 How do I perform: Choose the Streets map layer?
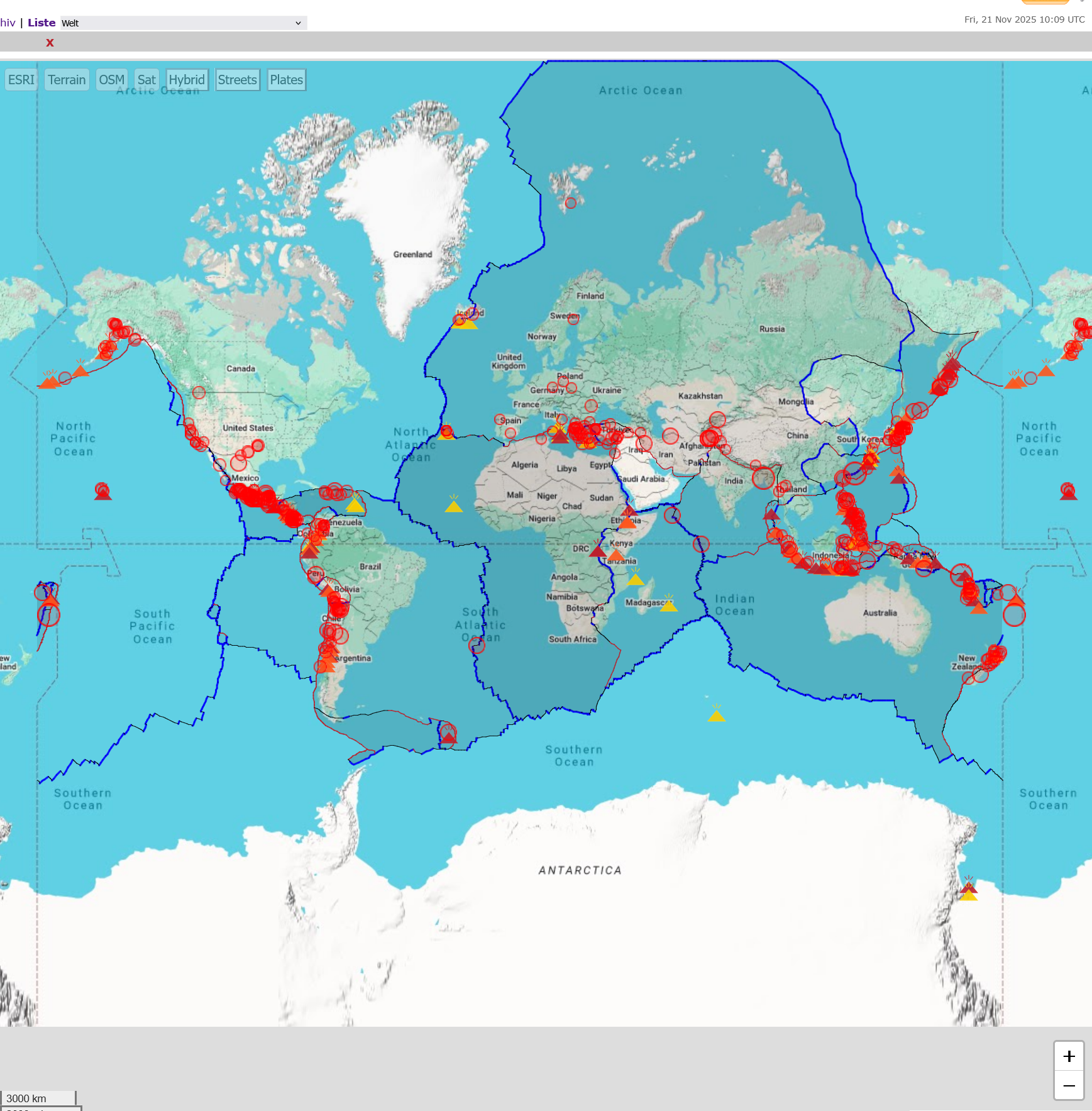point(237,80)
